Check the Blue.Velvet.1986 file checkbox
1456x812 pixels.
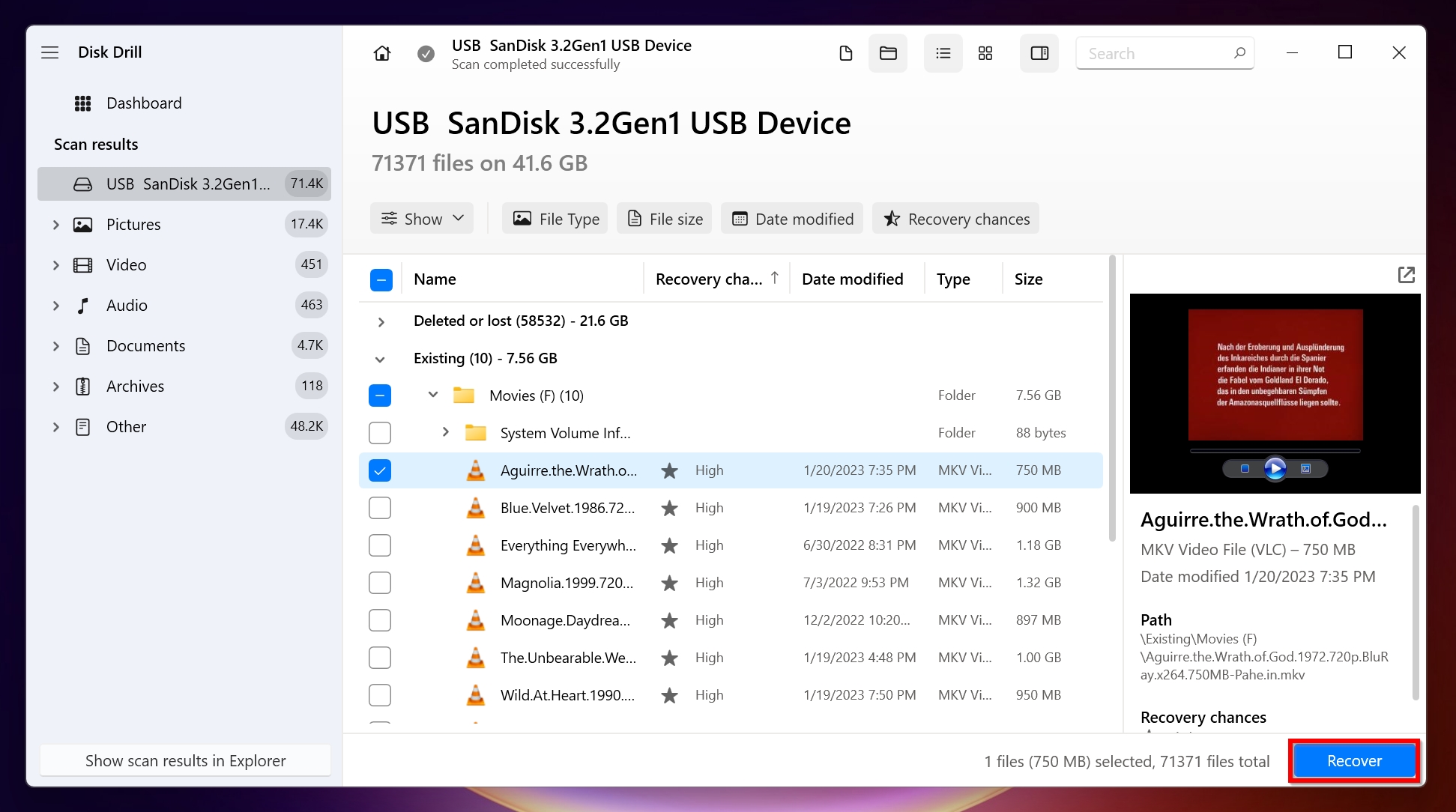[380, 508]
